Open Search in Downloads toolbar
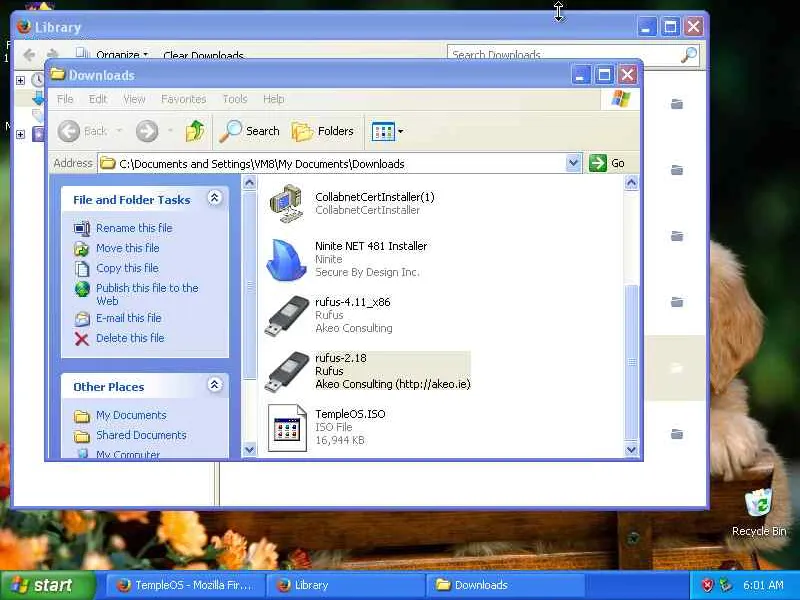This screenshot has height=600, width=800. pyautogui.click(x=249, y=131)
